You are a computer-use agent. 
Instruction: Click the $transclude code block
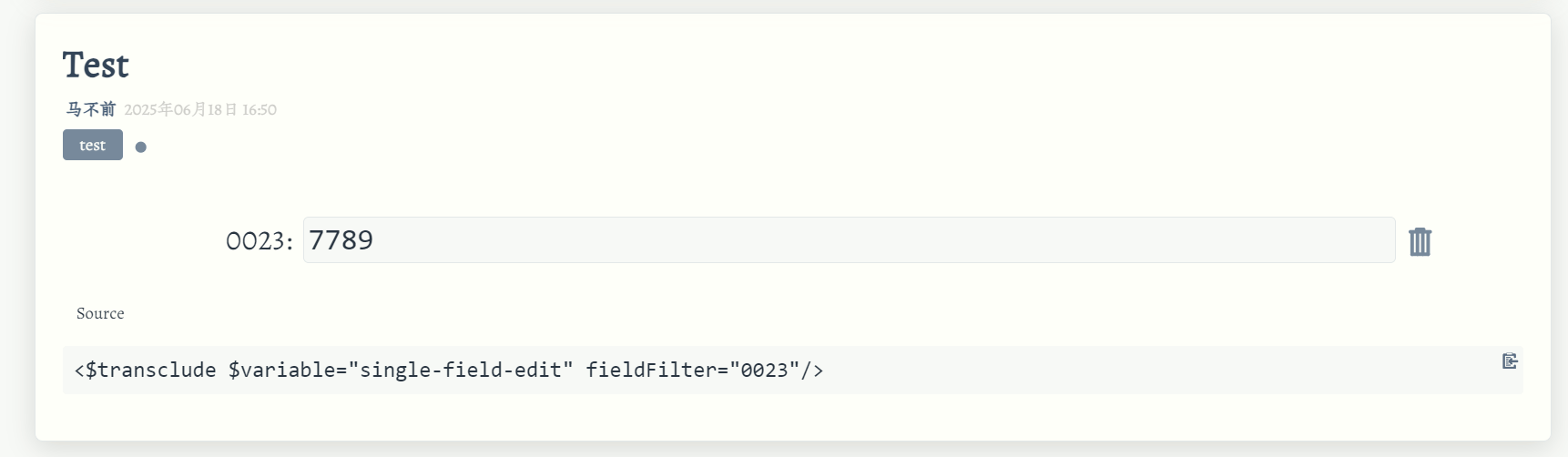click(x=792, y=370)
